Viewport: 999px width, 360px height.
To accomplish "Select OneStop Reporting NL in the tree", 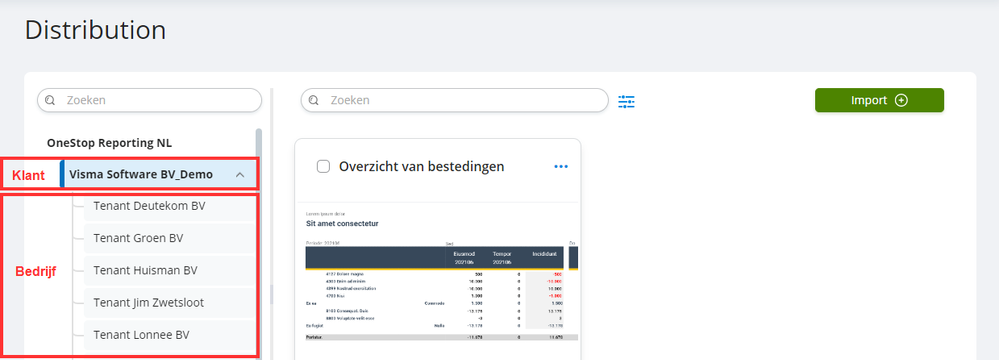I will pyautogui.click(x=110, y=143).
